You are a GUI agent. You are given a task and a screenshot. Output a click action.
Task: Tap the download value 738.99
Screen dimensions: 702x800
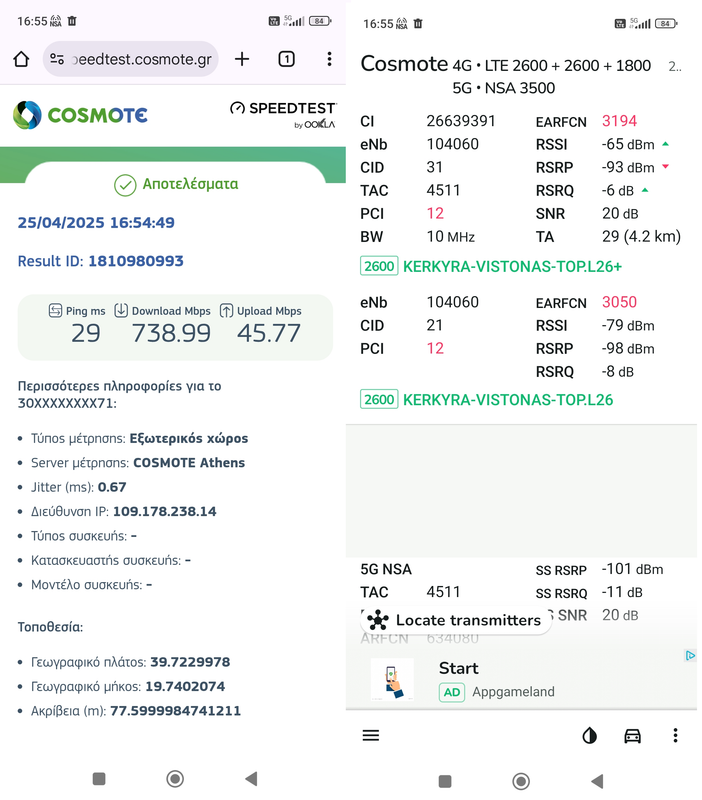[x=171, y=334]
